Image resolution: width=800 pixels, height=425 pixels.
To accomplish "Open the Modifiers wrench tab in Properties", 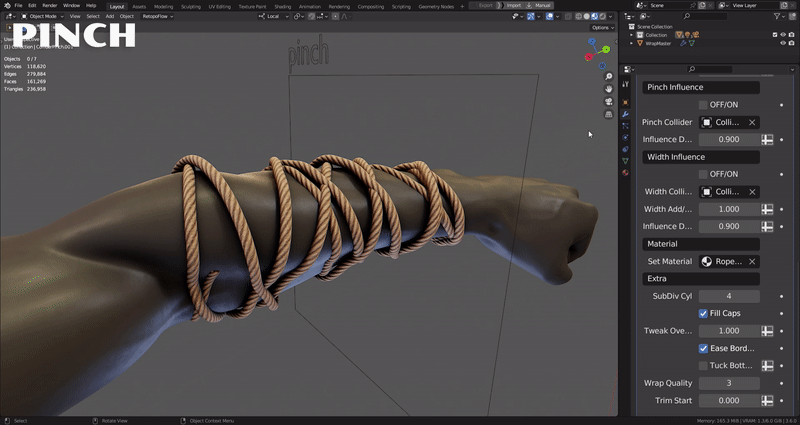I will (626, 114).
